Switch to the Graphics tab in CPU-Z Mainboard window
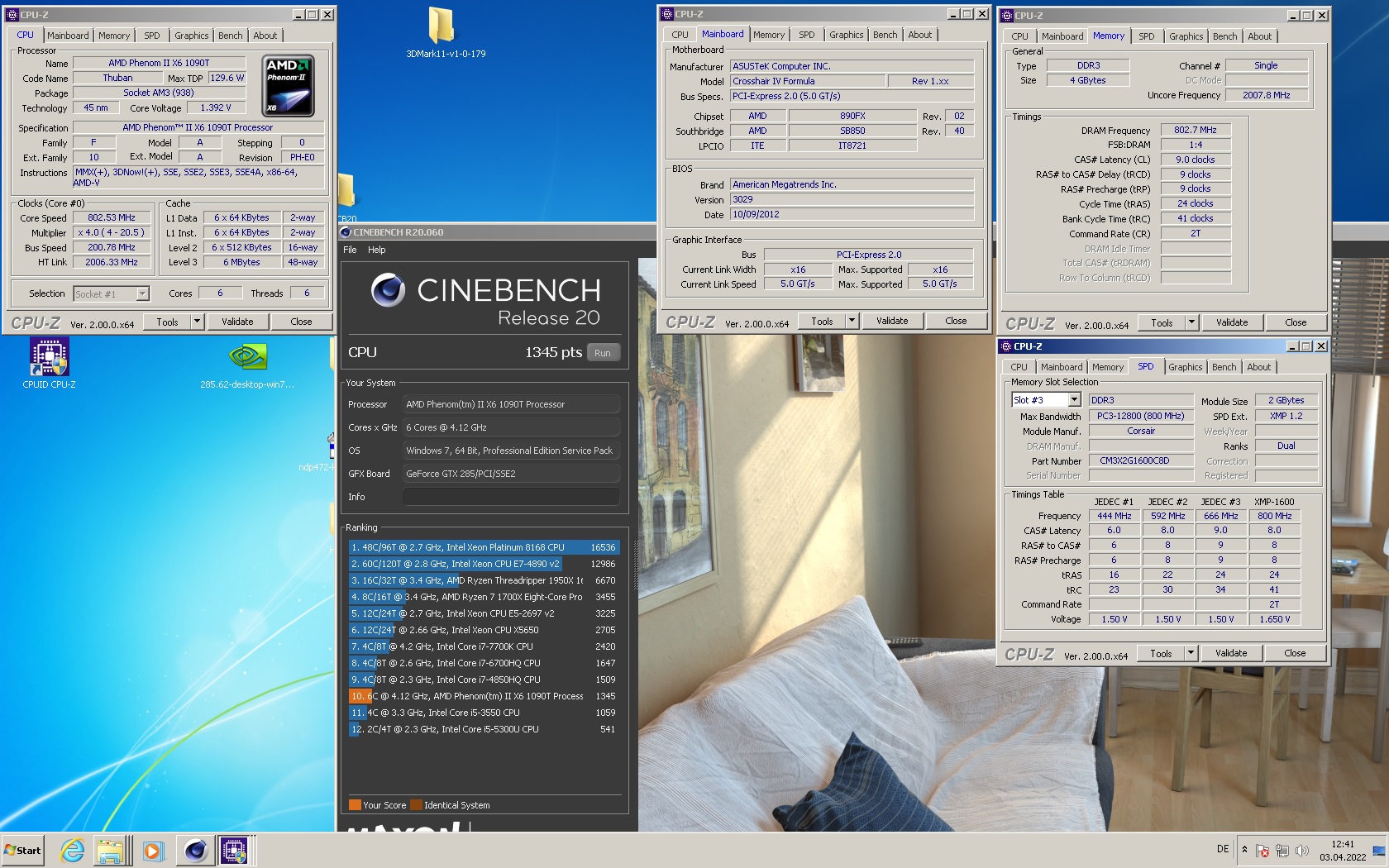1389x868 pixels. [846, 35]
